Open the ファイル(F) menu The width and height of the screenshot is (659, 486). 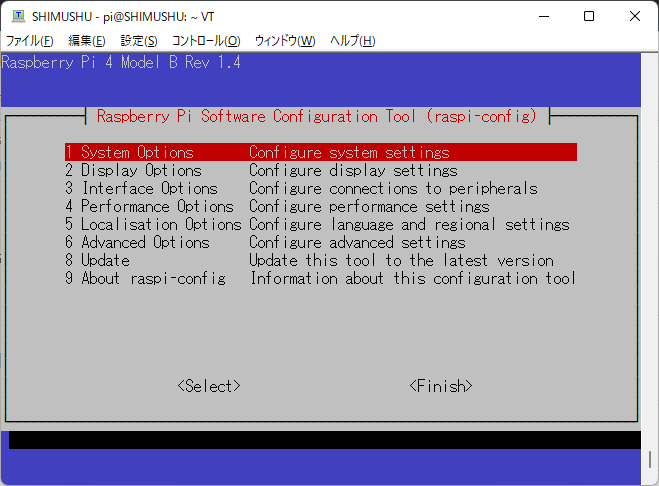29,41
